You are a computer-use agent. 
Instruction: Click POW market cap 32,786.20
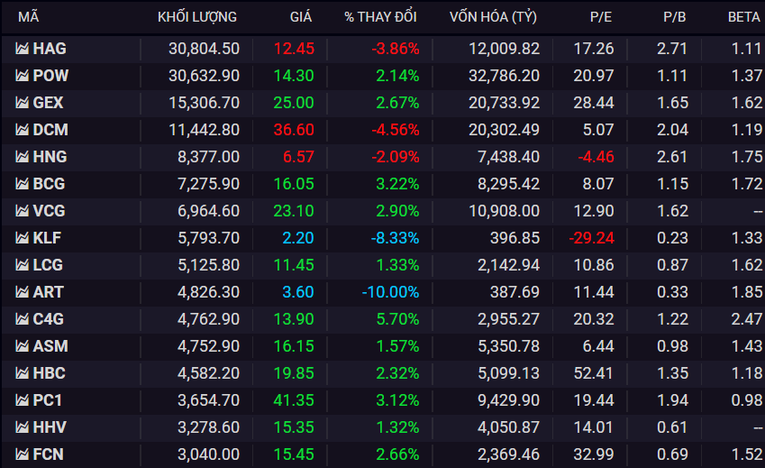504,75
